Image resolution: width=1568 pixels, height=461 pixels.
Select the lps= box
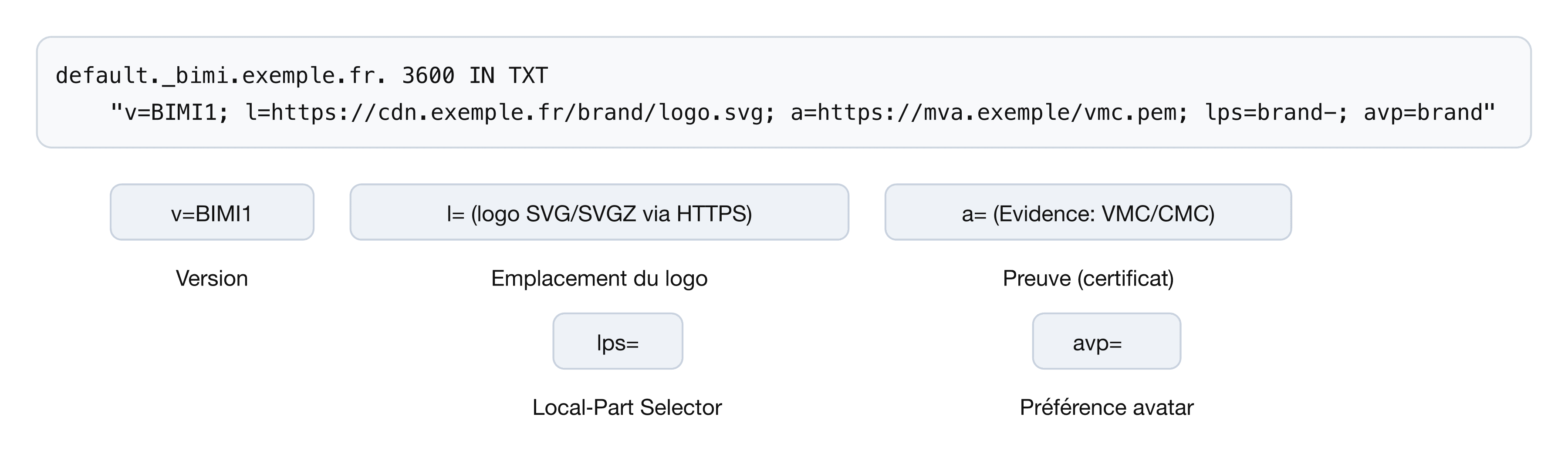coord(617,342)
